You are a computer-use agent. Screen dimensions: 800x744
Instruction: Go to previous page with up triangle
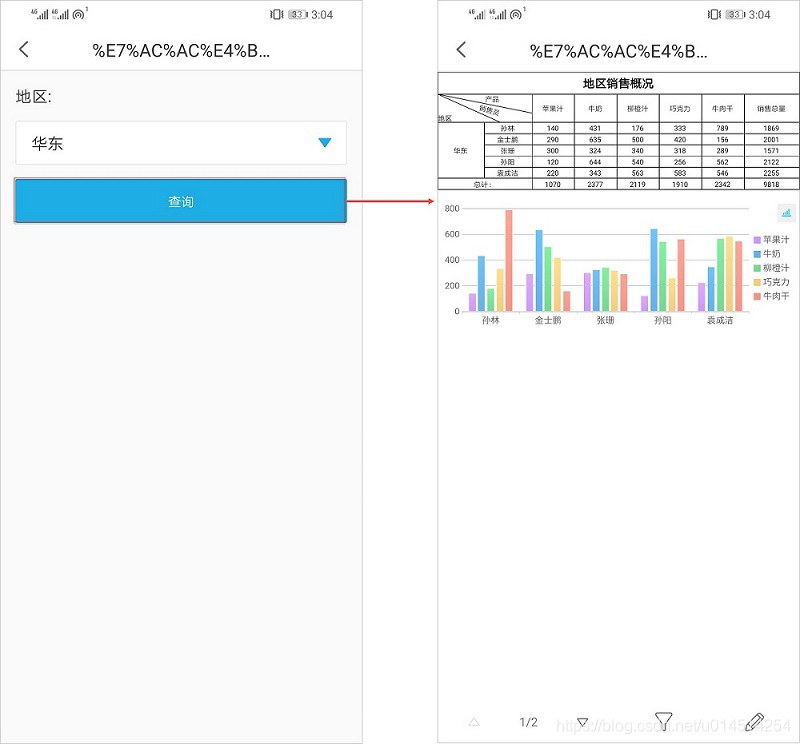[x=474, y=722]
